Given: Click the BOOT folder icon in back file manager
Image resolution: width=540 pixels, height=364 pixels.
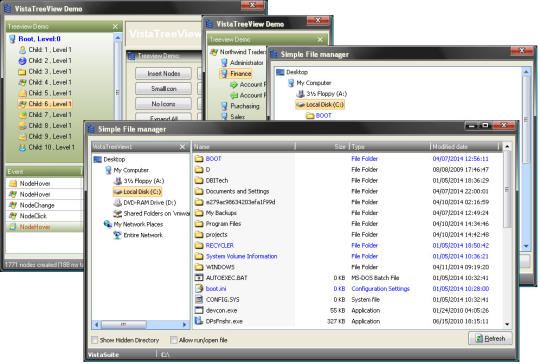Looking at the screenshot, I should 310,116.
